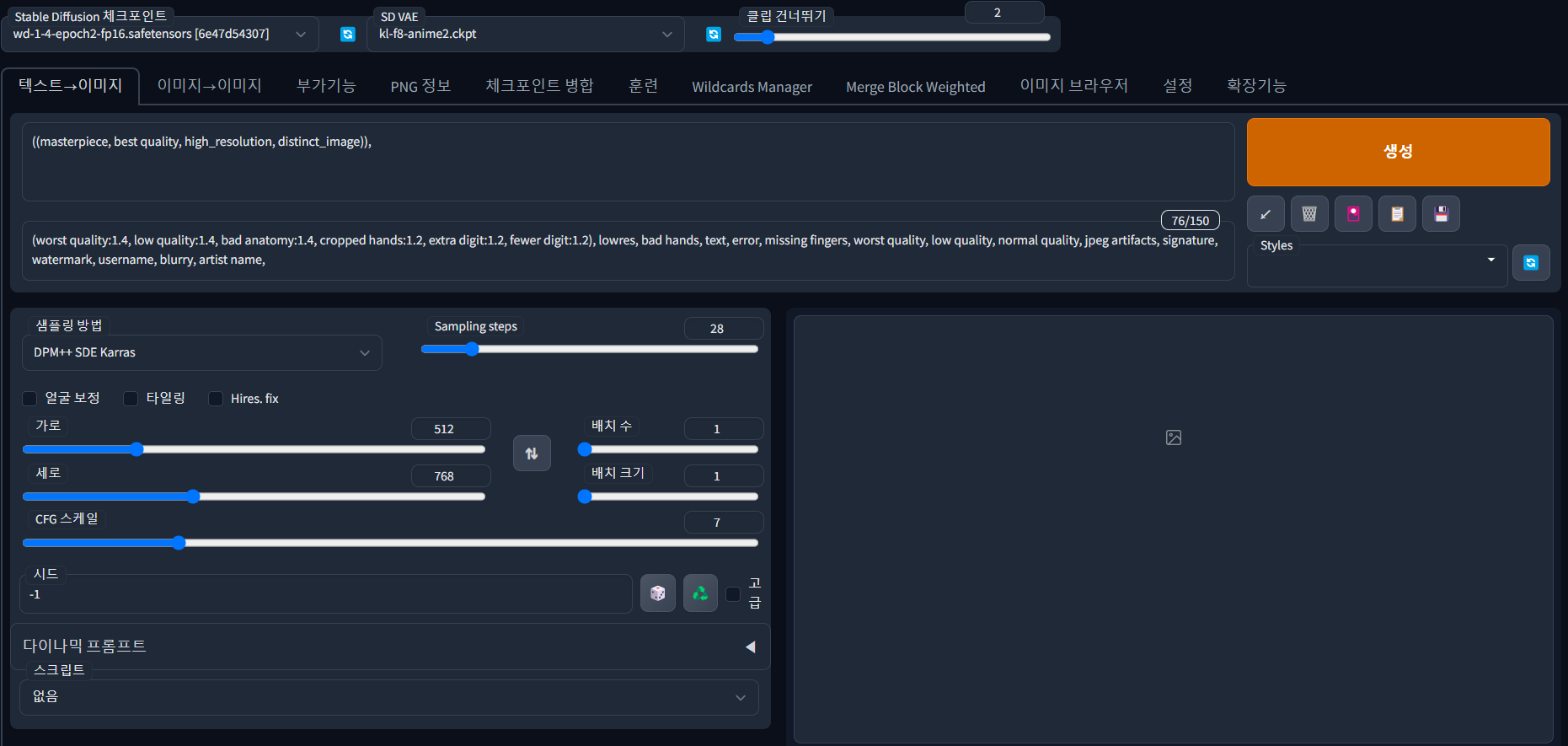
Task: Open the PNG 정보 tab
Action: pyautogui.click(x=420, y=86)
